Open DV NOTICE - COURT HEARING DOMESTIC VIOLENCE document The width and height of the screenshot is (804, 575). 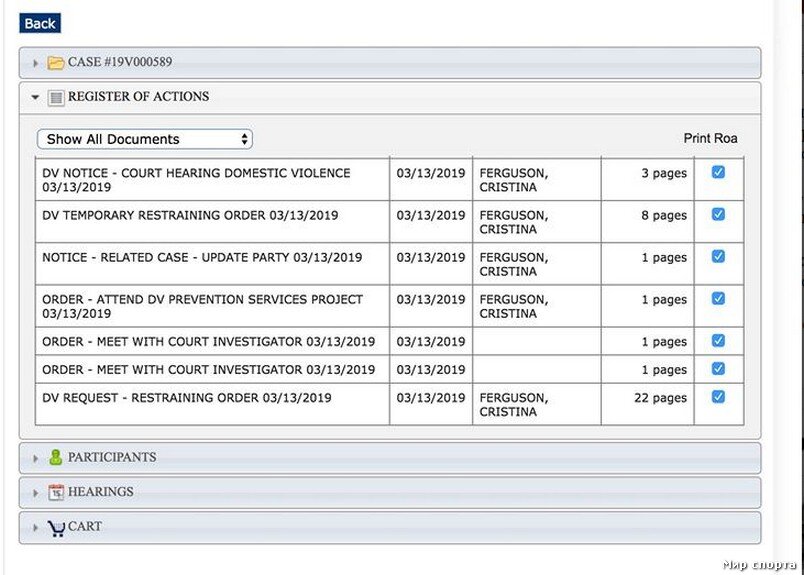[x=196, y=180]
